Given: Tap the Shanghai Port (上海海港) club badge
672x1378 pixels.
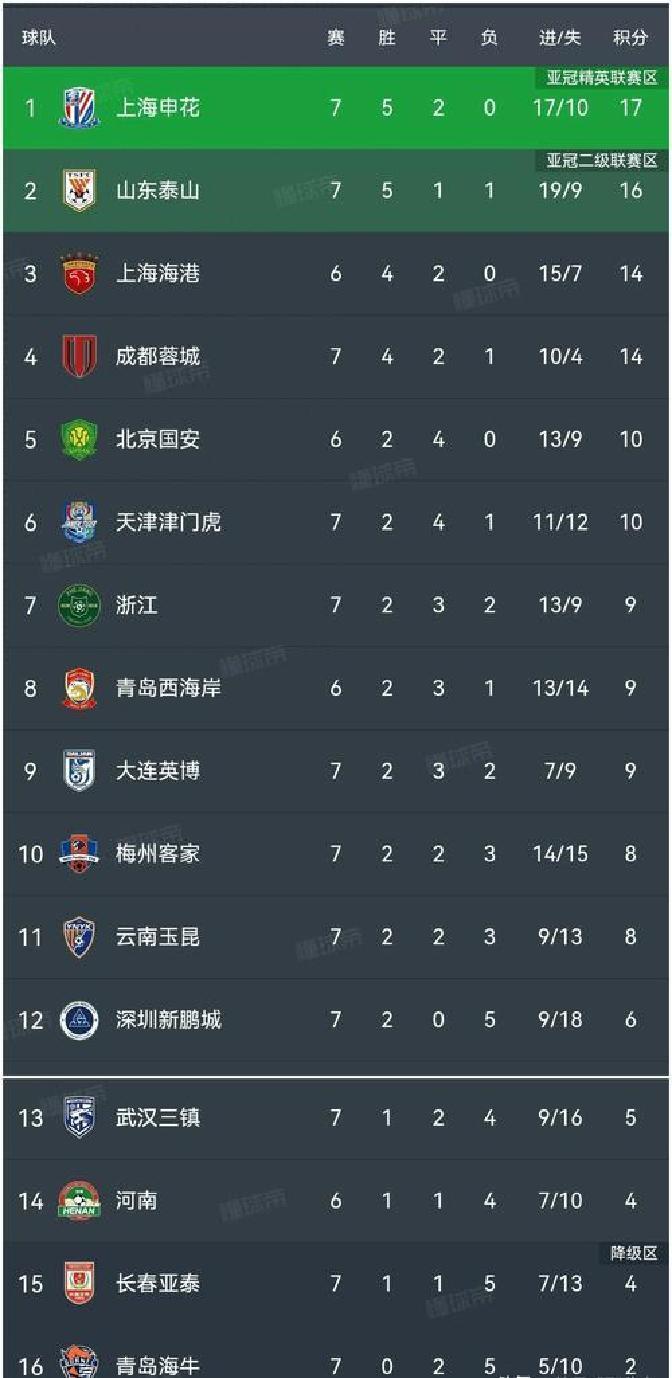Looking at the screenshot, I should tap(80, 273).
